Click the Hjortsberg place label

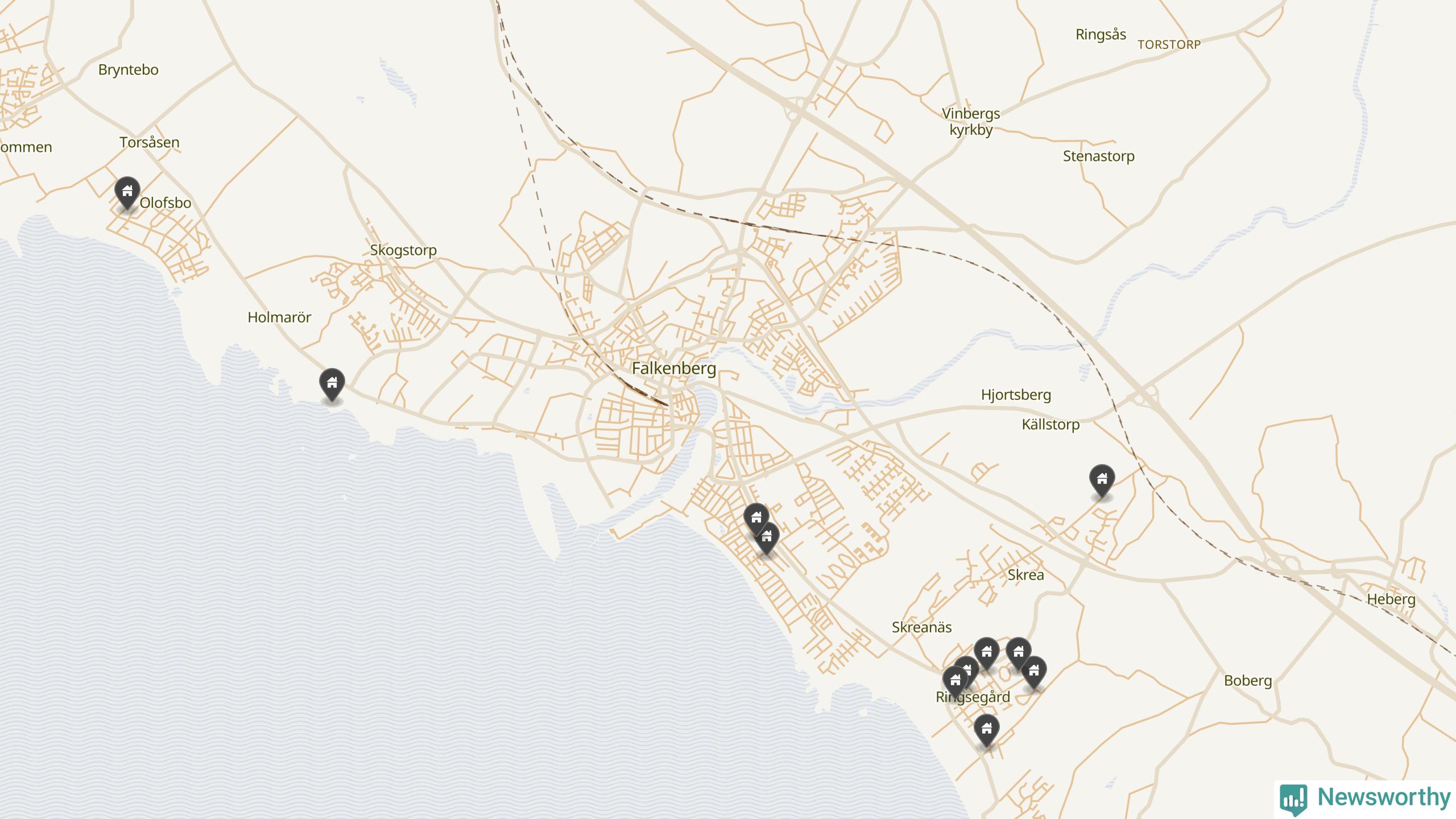click(1016, 395)
